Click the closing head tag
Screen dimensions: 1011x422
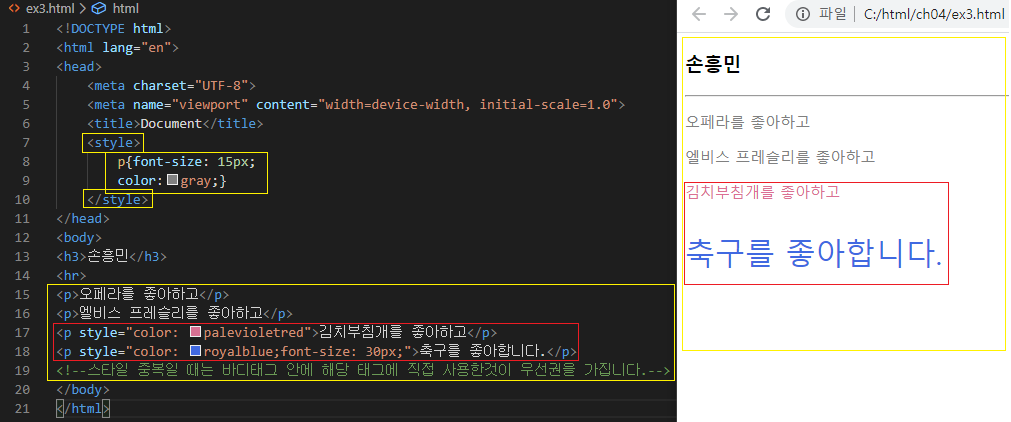pos(83,219)
